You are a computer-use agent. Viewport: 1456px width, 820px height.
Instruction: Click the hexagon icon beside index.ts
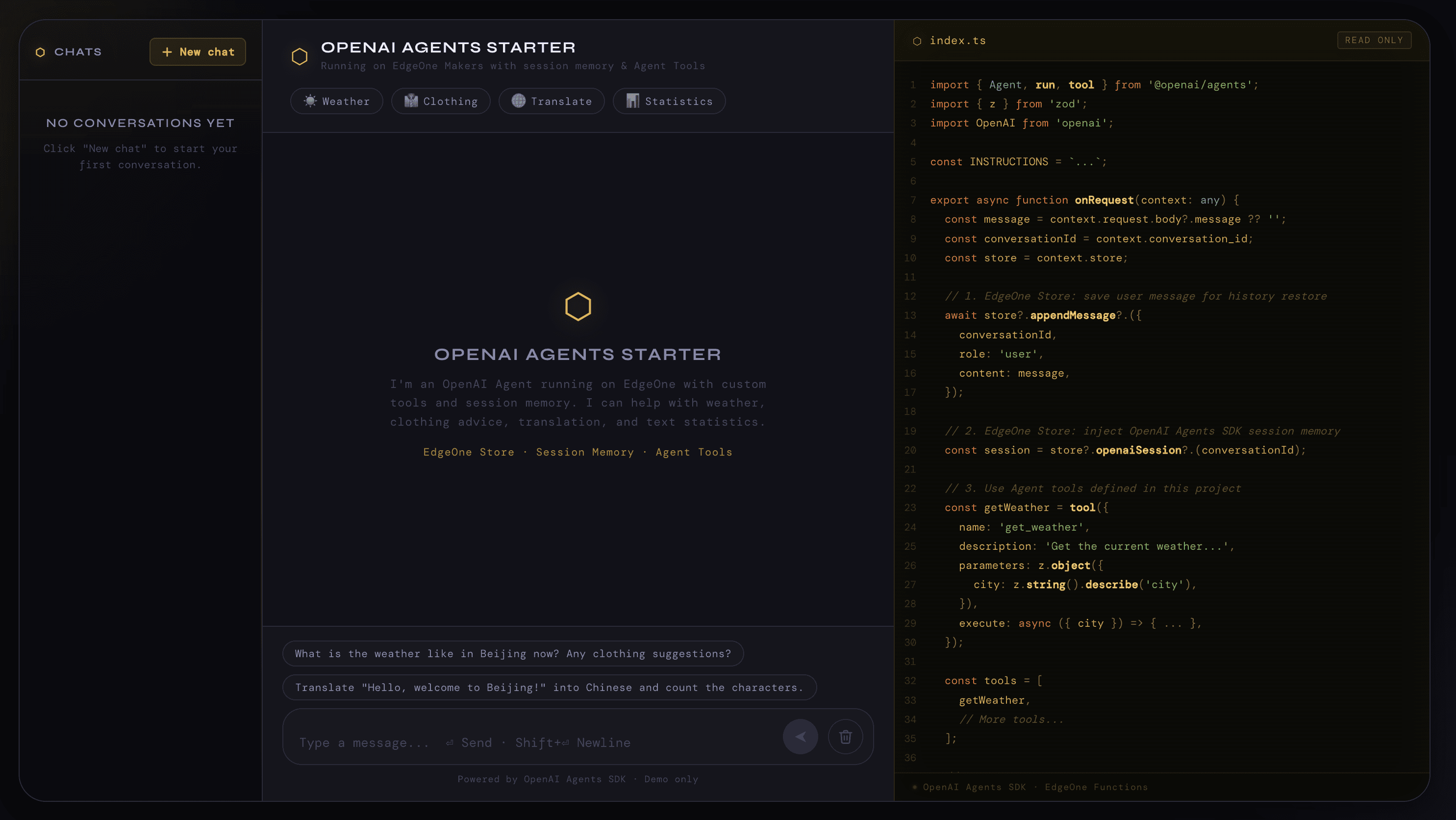click(917, 41)
